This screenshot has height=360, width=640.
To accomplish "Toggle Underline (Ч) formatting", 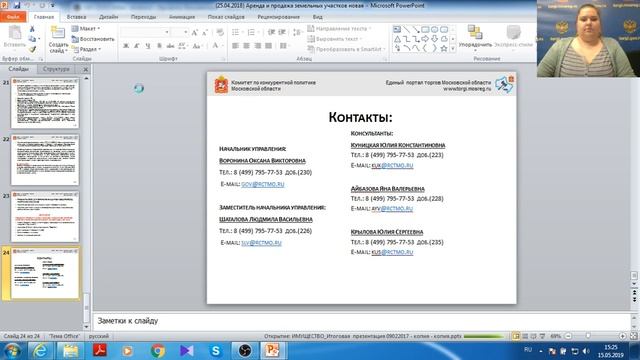I will point(148,46).
